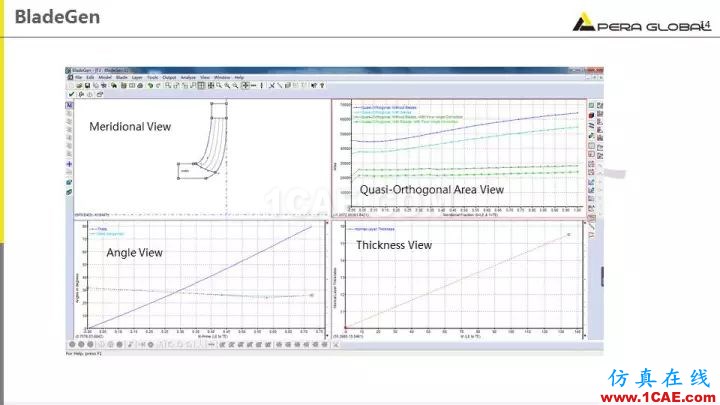Click the Redo arrow icon

pyautogui.click(x=158, y=85)
